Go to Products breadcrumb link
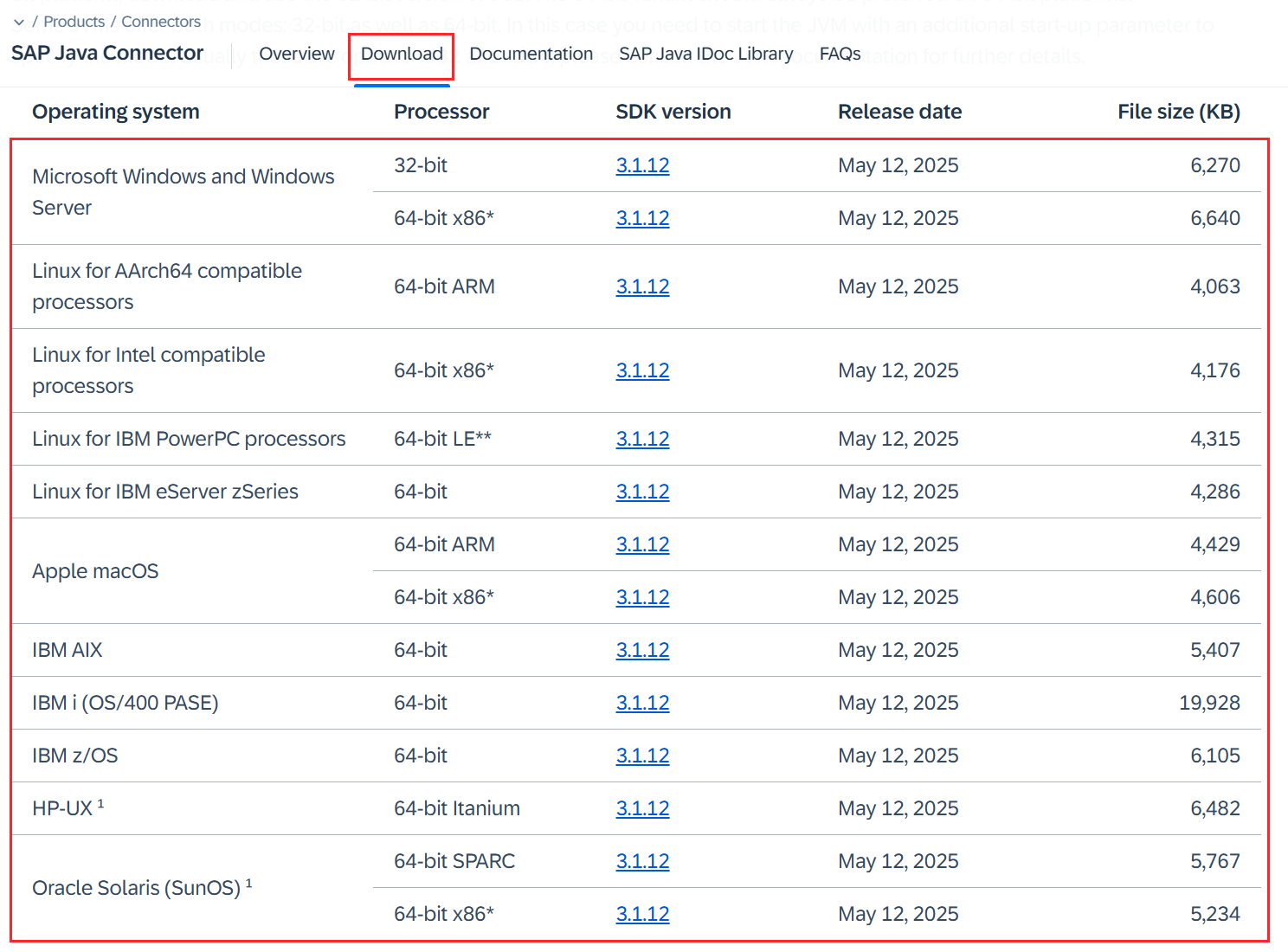 (74, 22)
